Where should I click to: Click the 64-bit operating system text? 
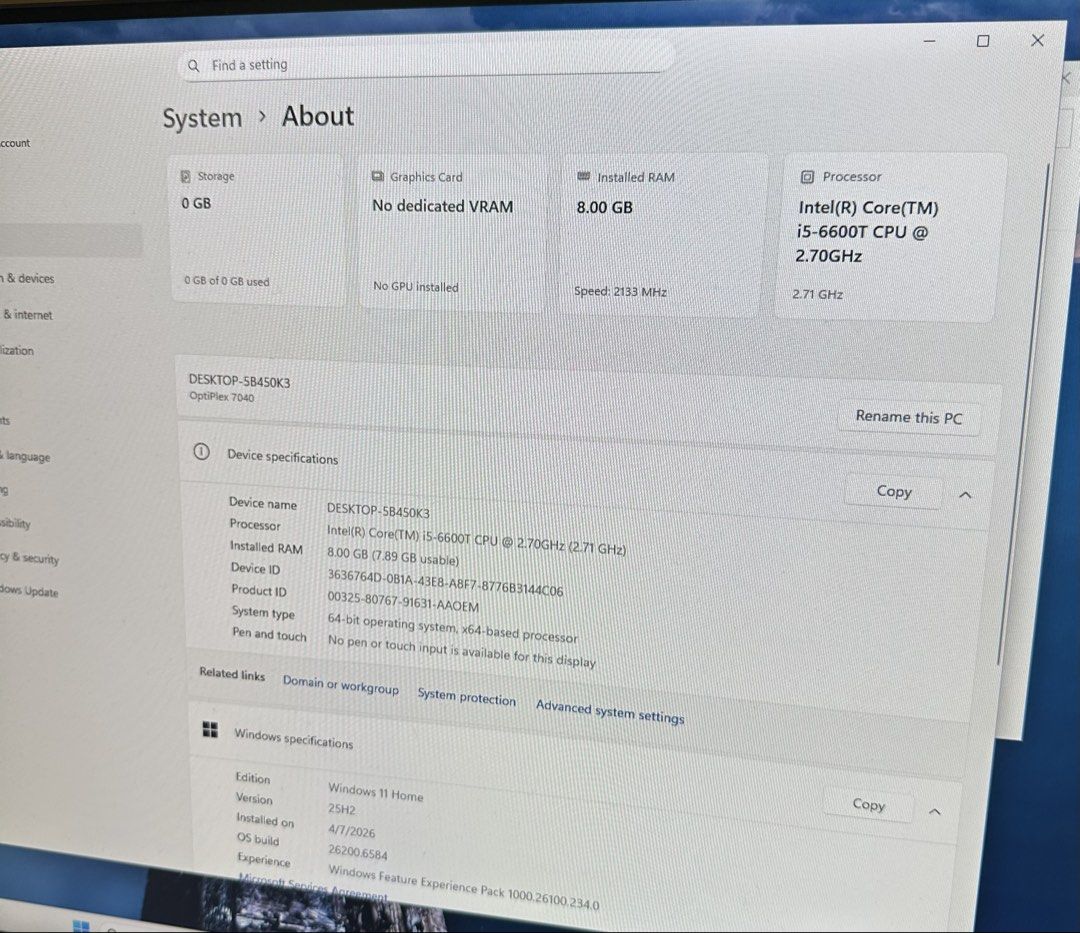(x=452, y=627)
